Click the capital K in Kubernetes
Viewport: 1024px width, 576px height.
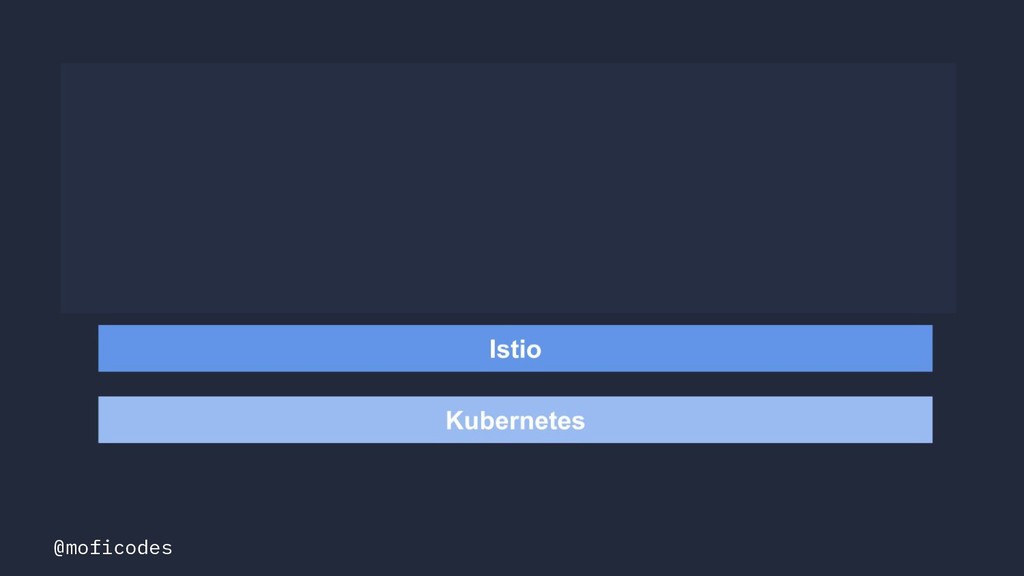pos(455,420)
